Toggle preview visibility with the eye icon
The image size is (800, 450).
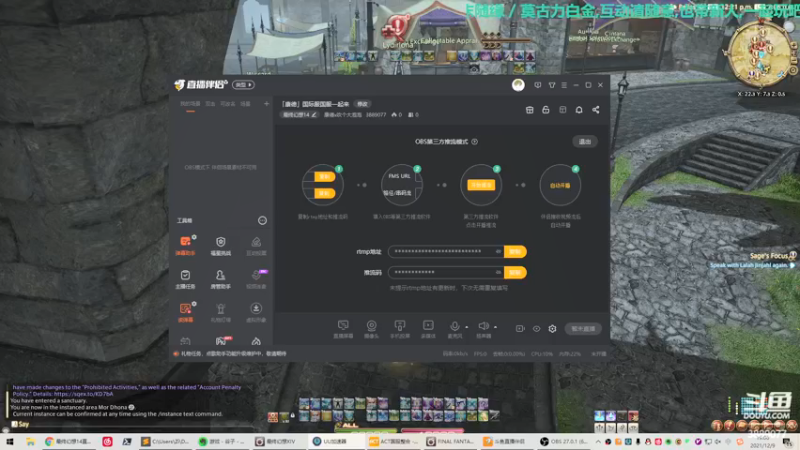536,329
